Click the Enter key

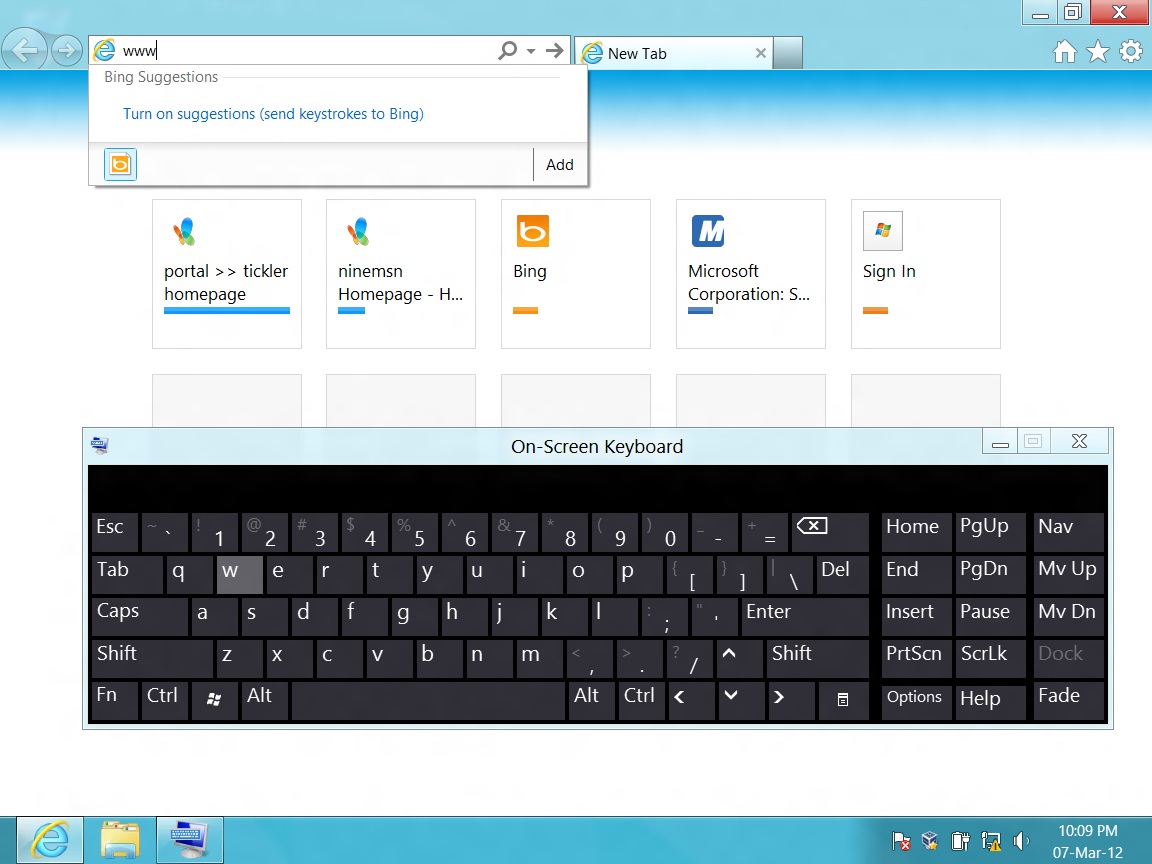(805, 617)
